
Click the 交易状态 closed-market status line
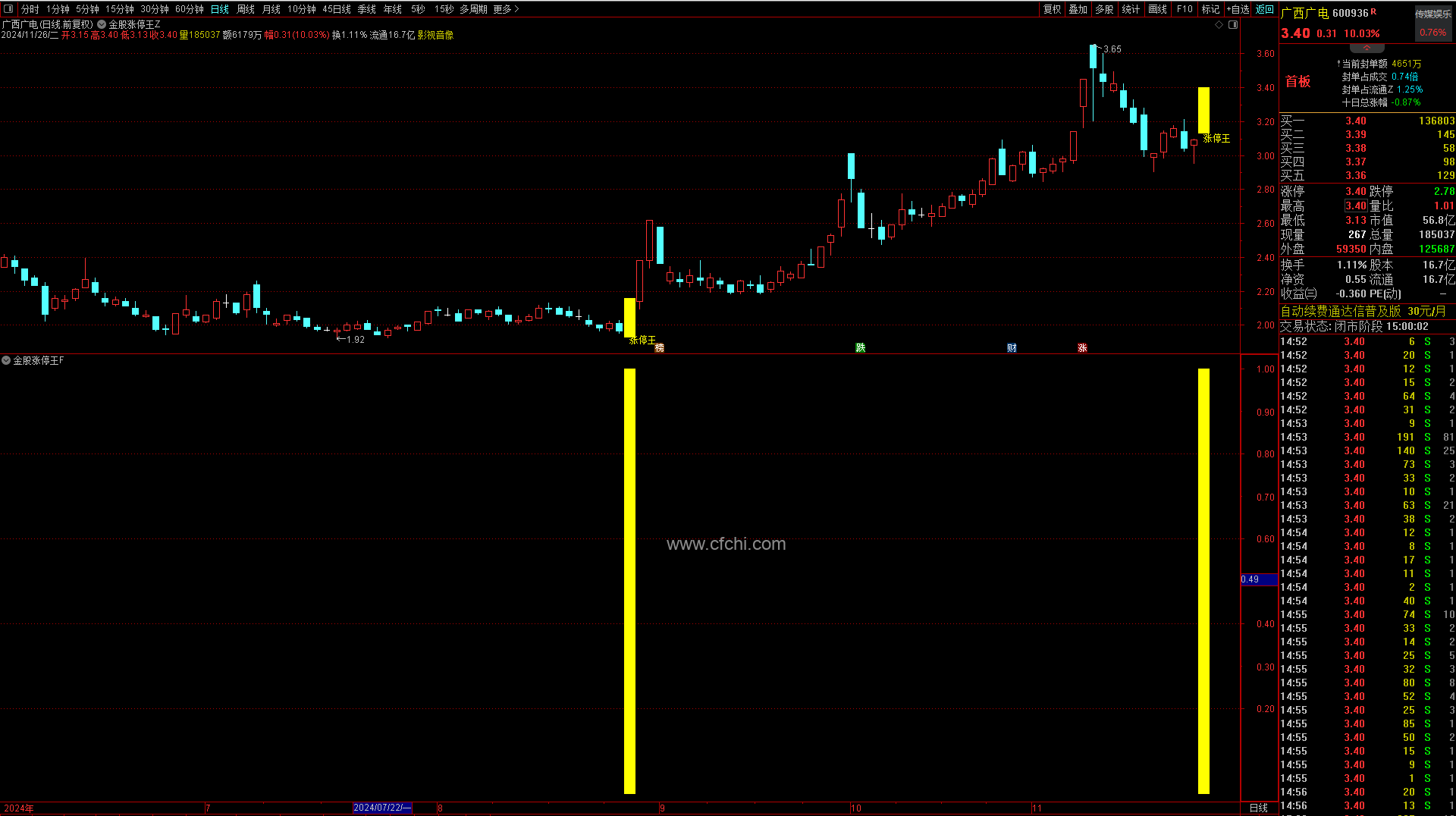1354,326
